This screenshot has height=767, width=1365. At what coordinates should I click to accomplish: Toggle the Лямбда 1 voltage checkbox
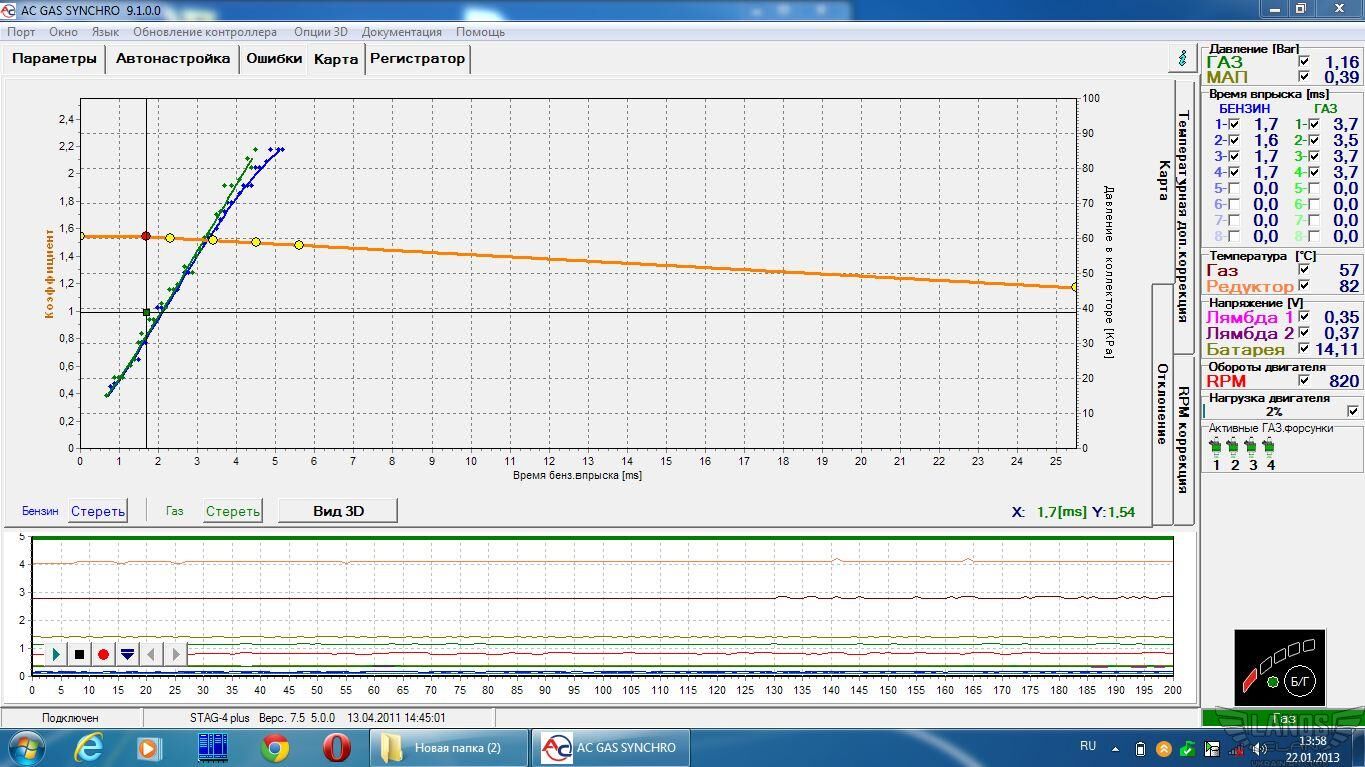(1303, 317)
